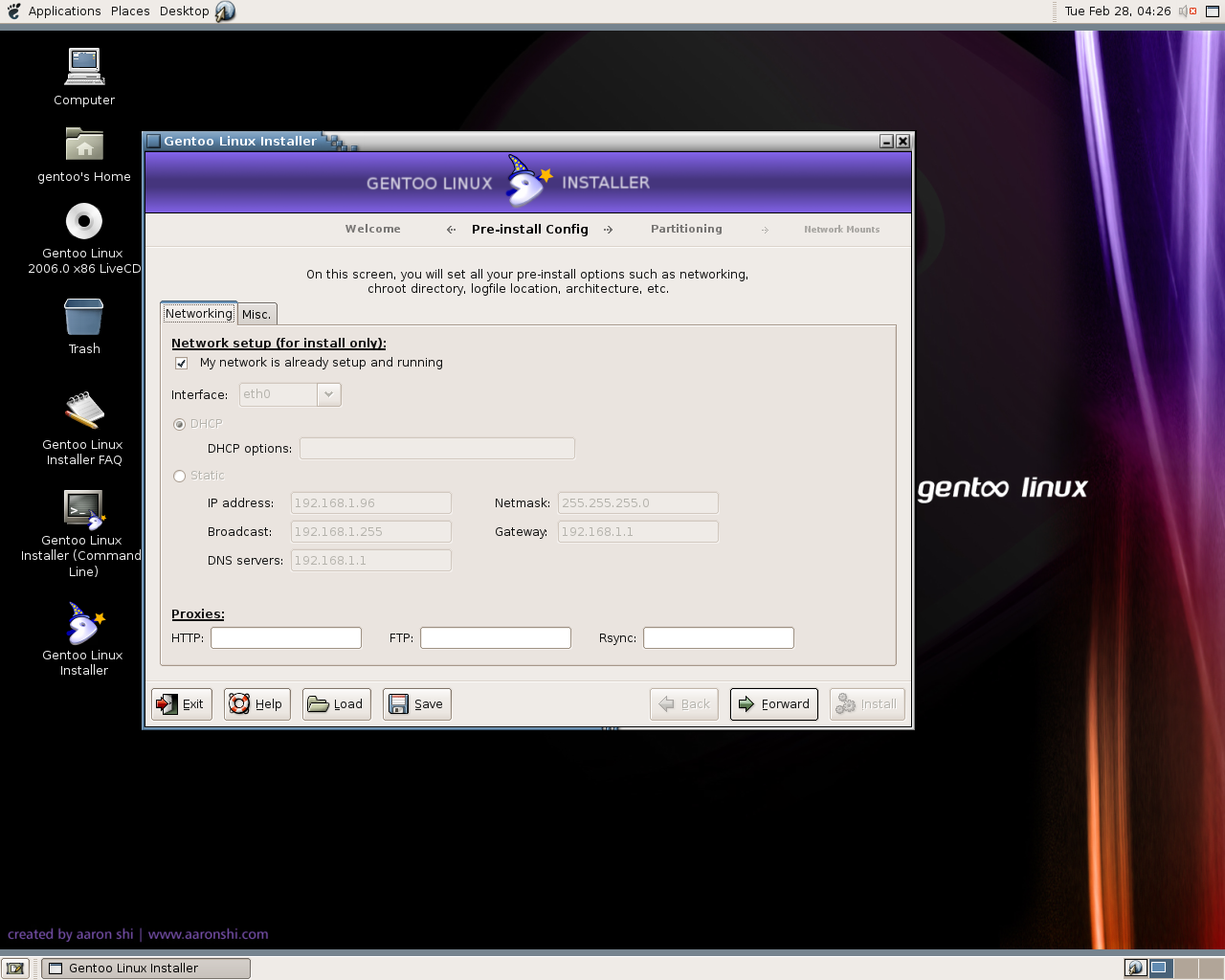Screen dimensions: 1225x980
Task: Select the DHCP radio button
Action: point(179,424)
